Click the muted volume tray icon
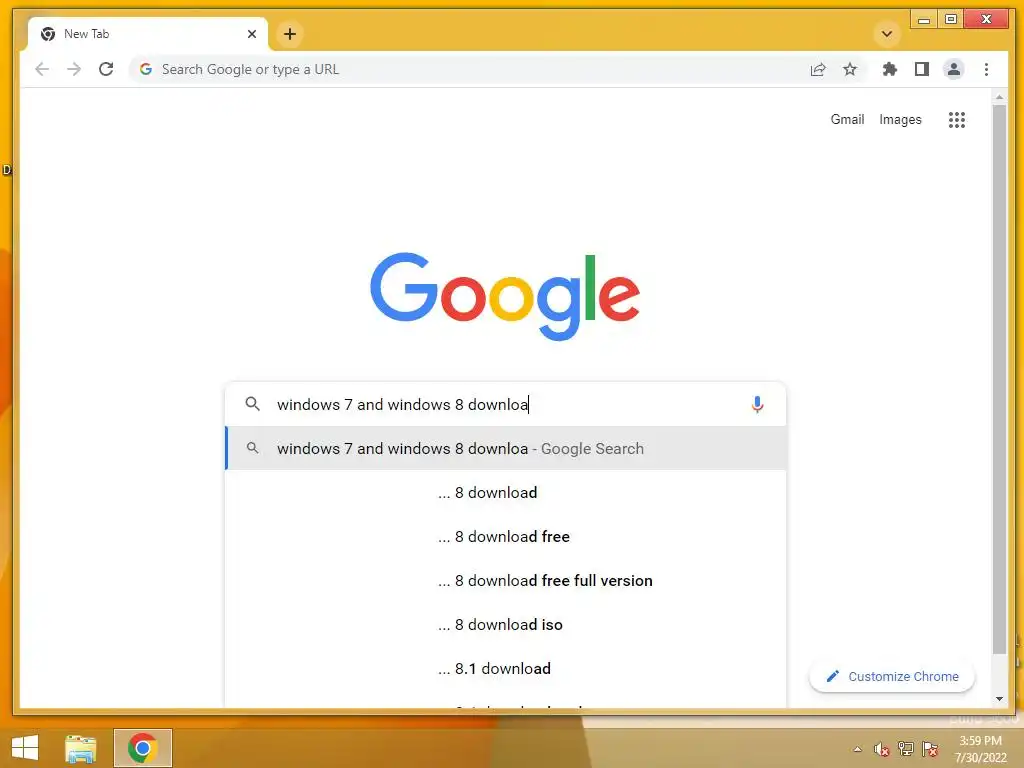1024x768 pixels. (881, 749)
